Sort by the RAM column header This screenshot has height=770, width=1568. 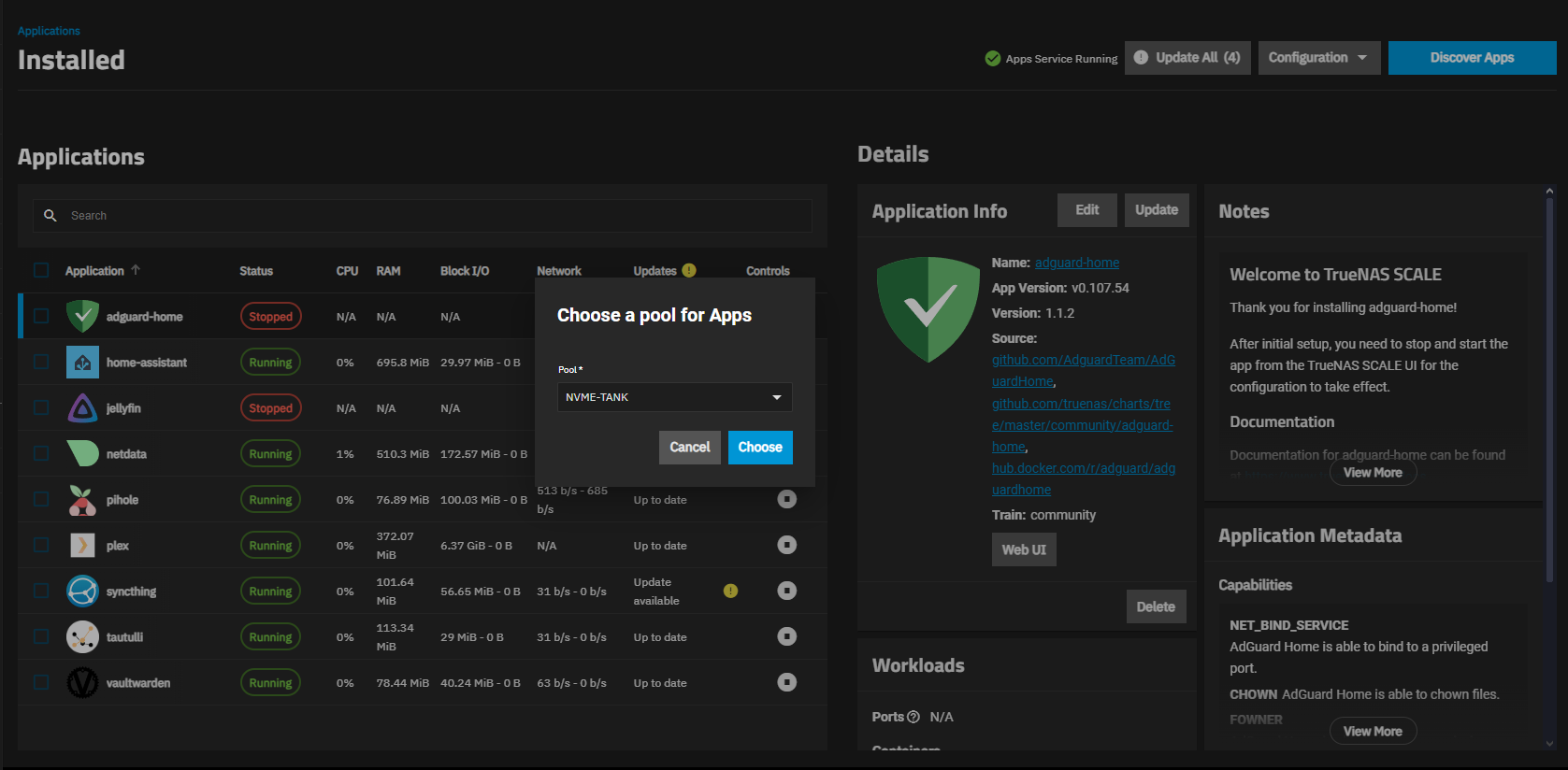(x=388, y=271)
